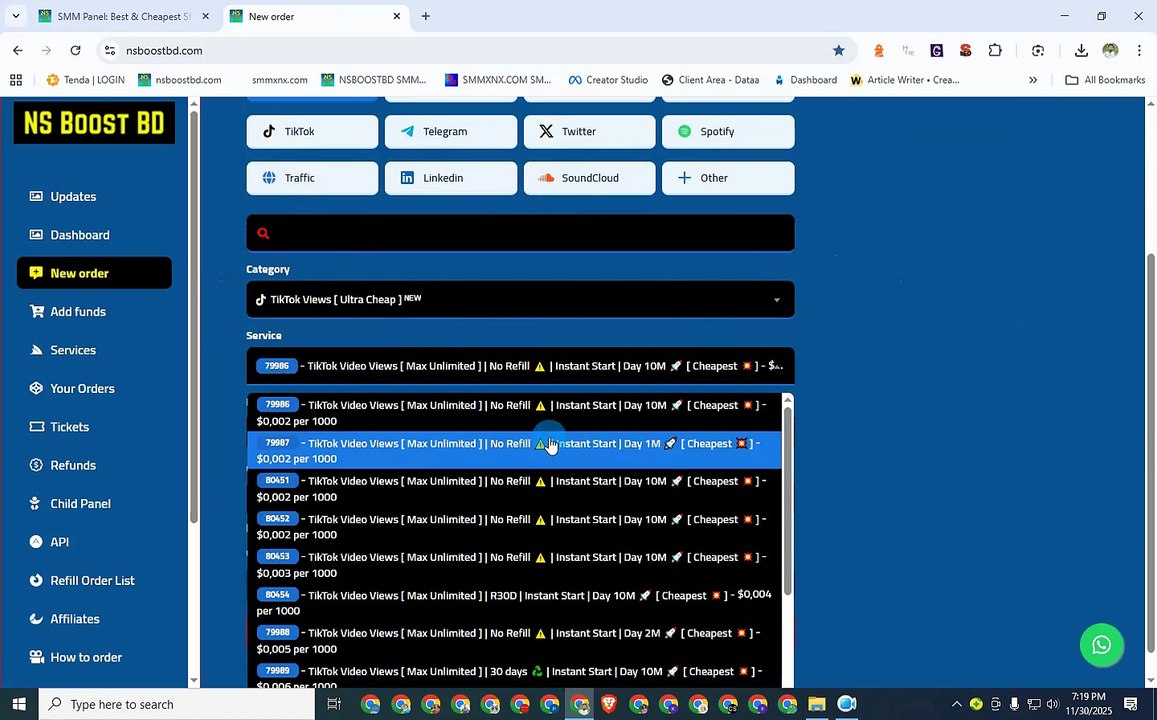Viewport: 1157px width, 720px height.
Task: Click the Affiliates icon in sidebar
Action: [36, 618]
